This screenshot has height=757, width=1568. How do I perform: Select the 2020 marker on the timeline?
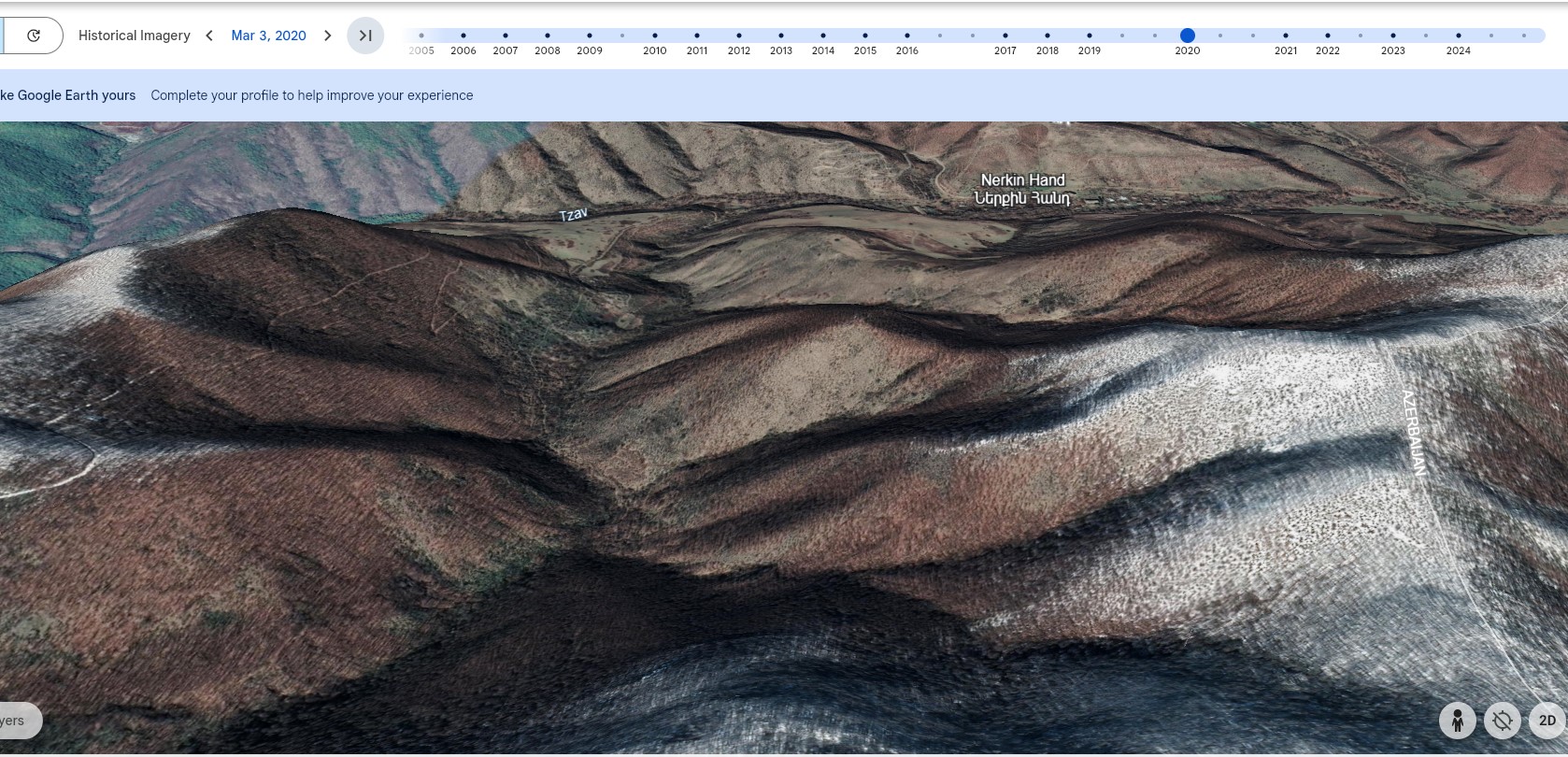tap(1187, 36)
